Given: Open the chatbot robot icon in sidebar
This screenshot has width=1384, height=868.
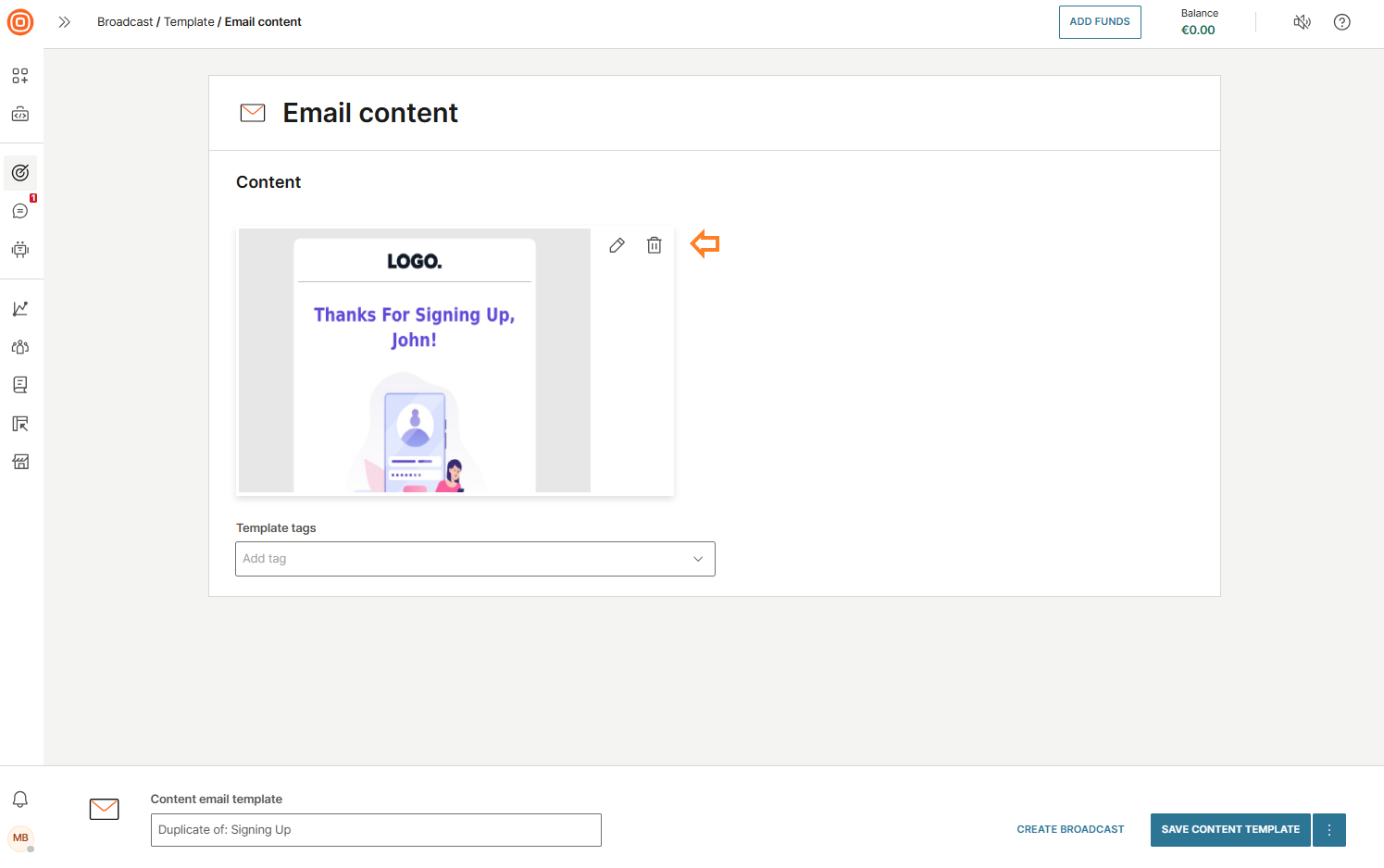Looking at the screenshot, I should point(20,250).
